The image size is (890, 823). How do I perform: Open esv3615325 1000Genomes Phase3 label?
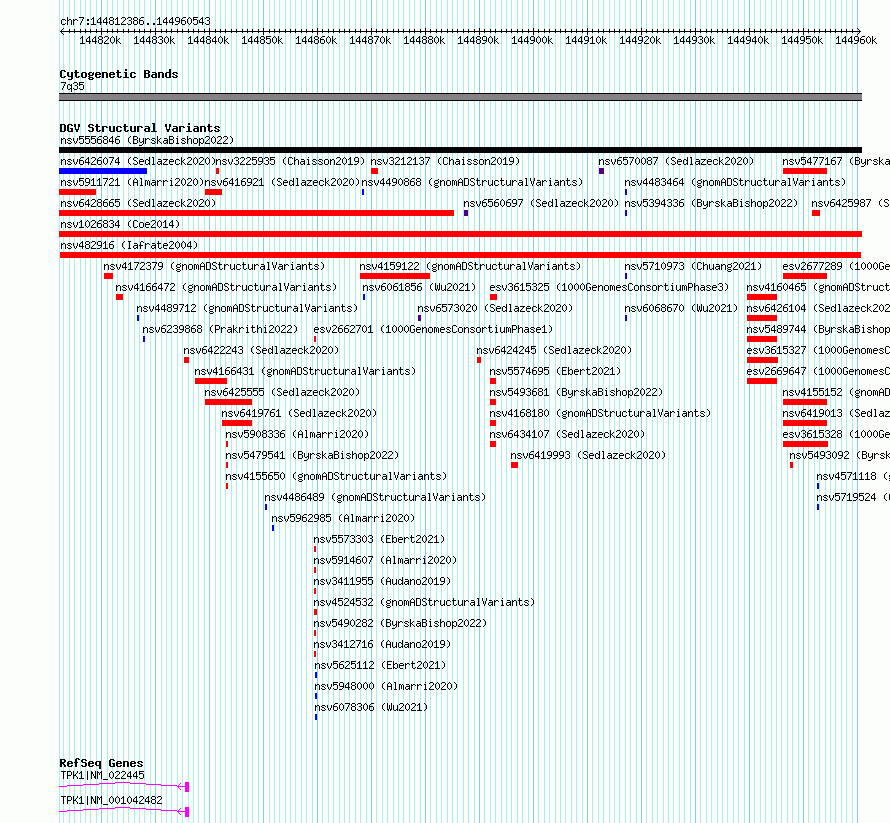pyautogui.click(x=609, y=287)
